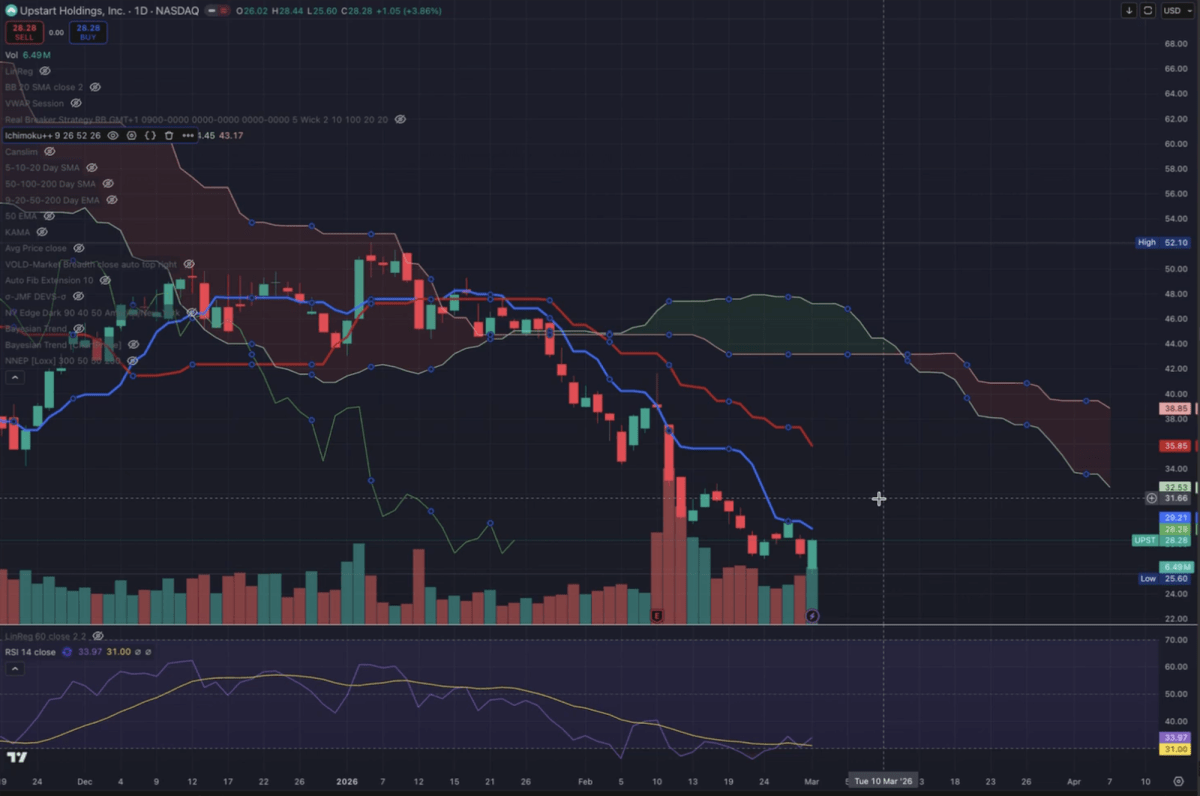Click the Upstart Holdings symbol title
The width and height of the screenshot is (1200, 796).
[x=70, y=9]
